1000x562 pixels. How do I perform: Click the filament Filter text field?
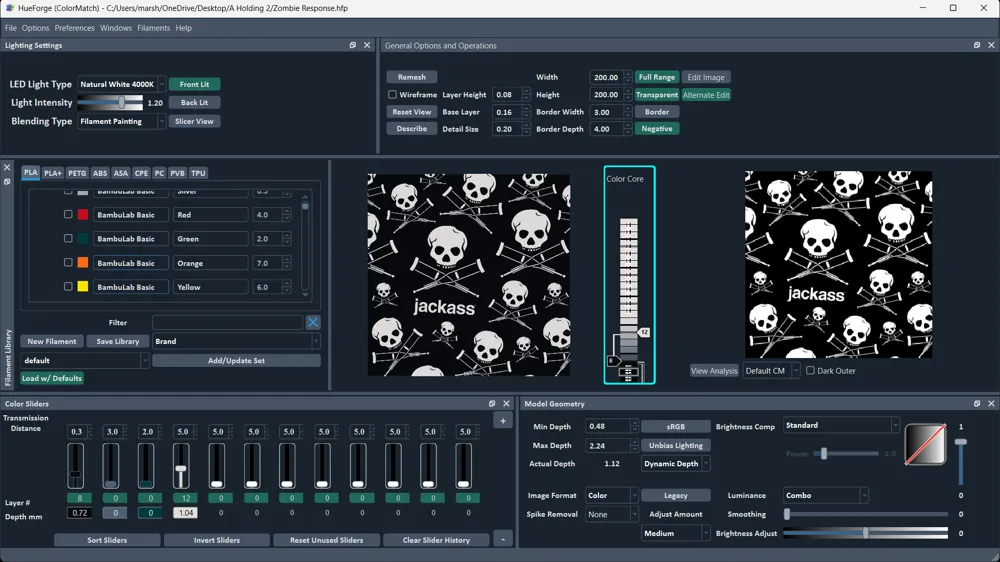[227, 322]
